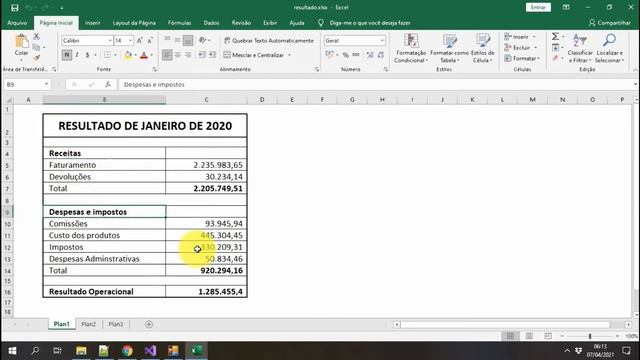This screenshot has height=360, width=640.
Task: Open the Formatação Condicional dropdown
Action: tap(411, 48)
